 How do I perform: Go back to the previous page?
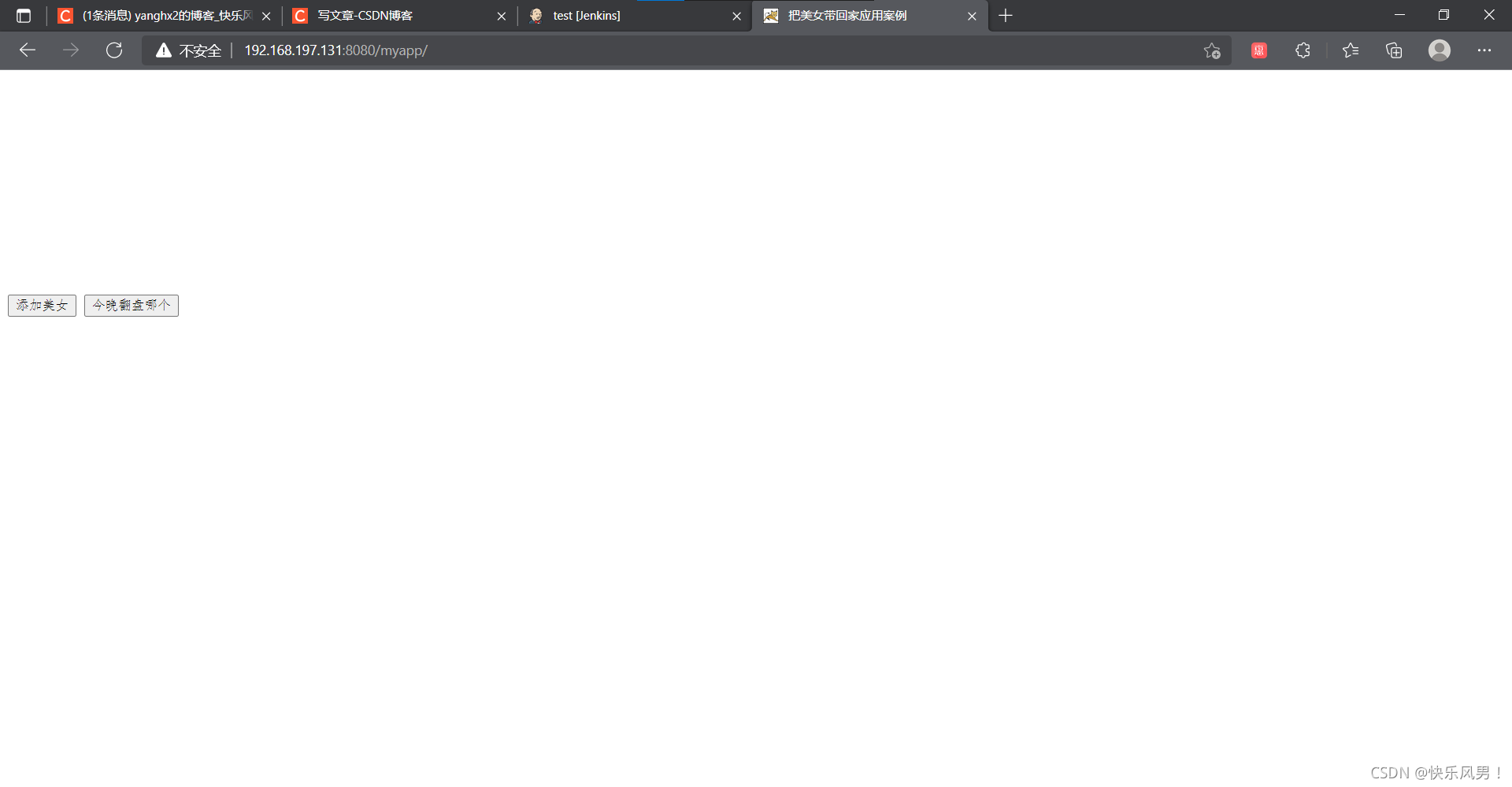coord(28,50)
